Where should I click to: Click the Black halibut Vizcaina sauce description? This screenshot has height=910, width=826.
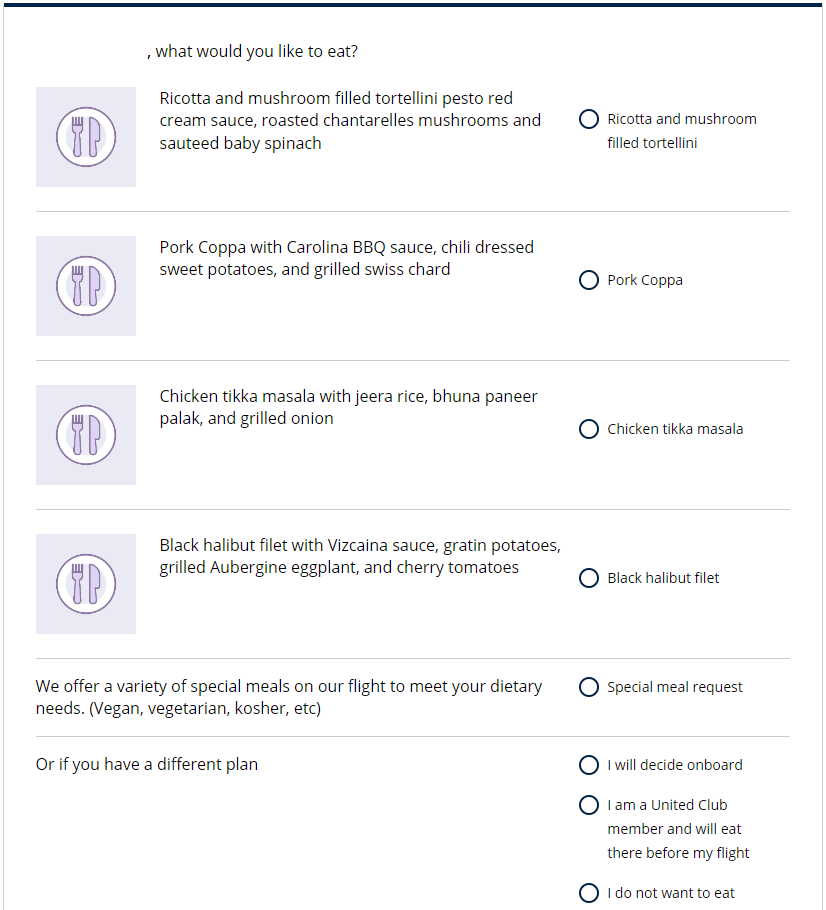[359, 556]
